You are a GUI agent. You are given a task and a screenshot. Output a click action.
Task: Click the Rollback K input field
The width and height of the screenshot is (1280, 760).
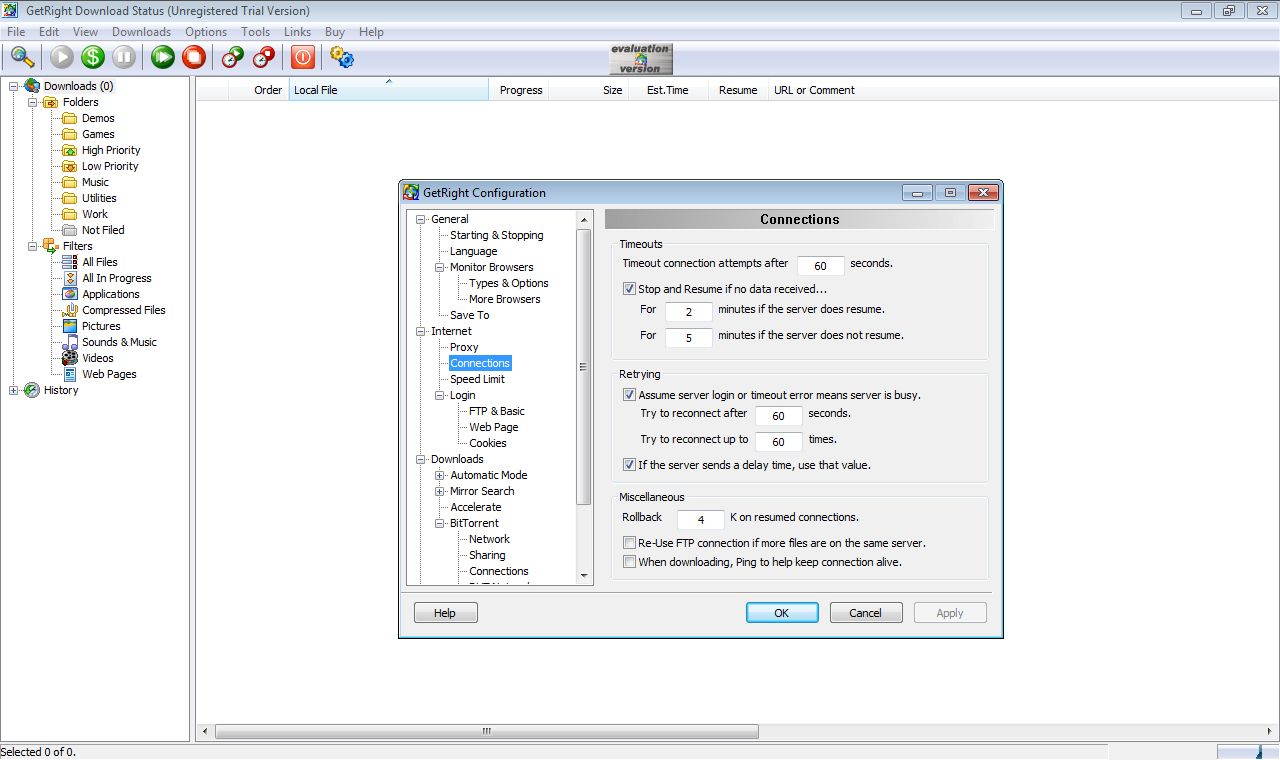(x=701, y=520)
